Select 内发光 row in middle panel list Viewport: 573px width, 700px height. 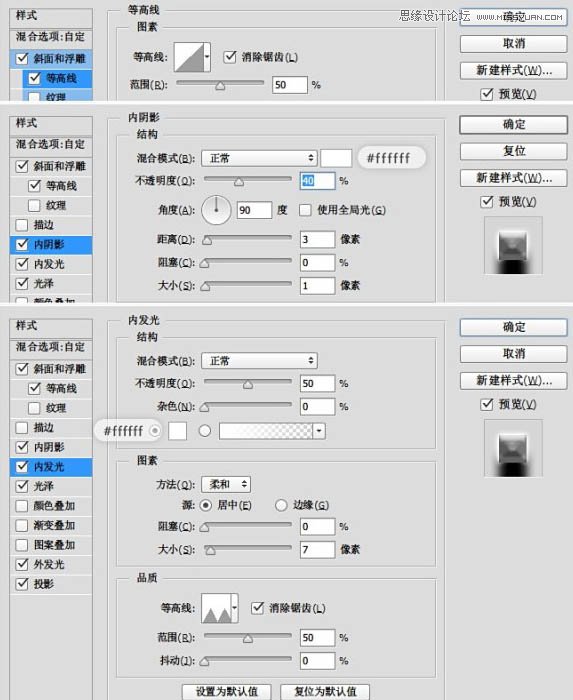pyautogui.click(x=51, y=264)
